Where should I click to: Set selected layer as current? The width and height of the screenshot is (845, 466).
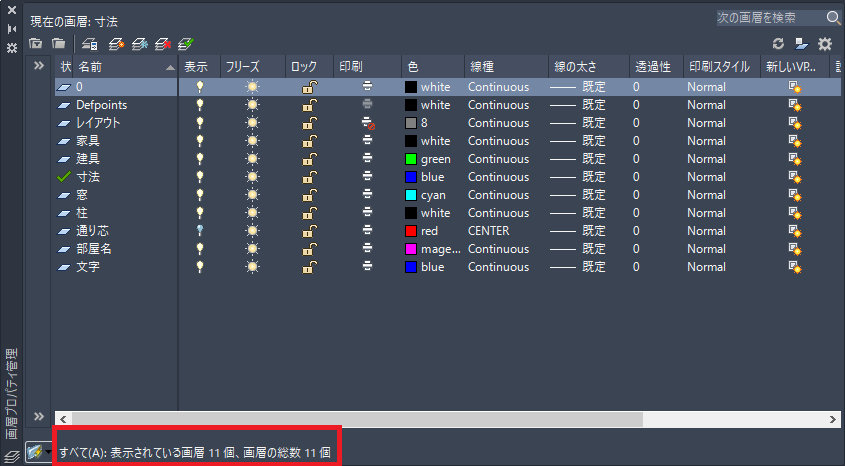(x=186, y=44)
